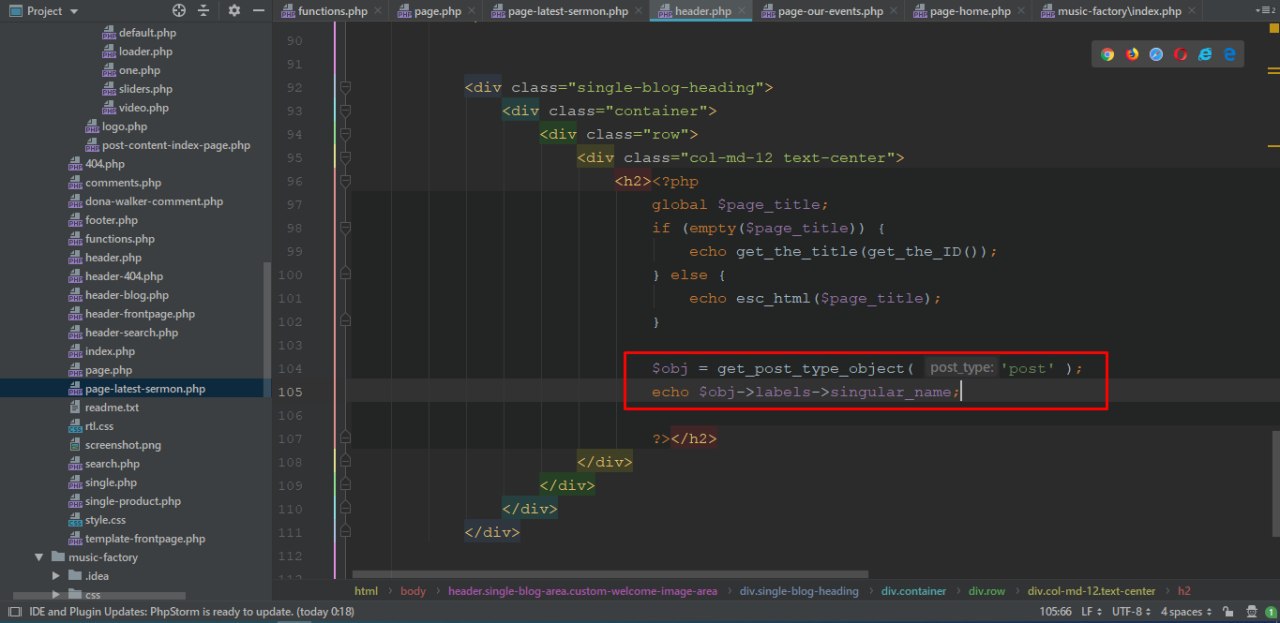1280x623 pixels.
Task: Open page in Opera browser icon
Action: [x=1181, y=54]
